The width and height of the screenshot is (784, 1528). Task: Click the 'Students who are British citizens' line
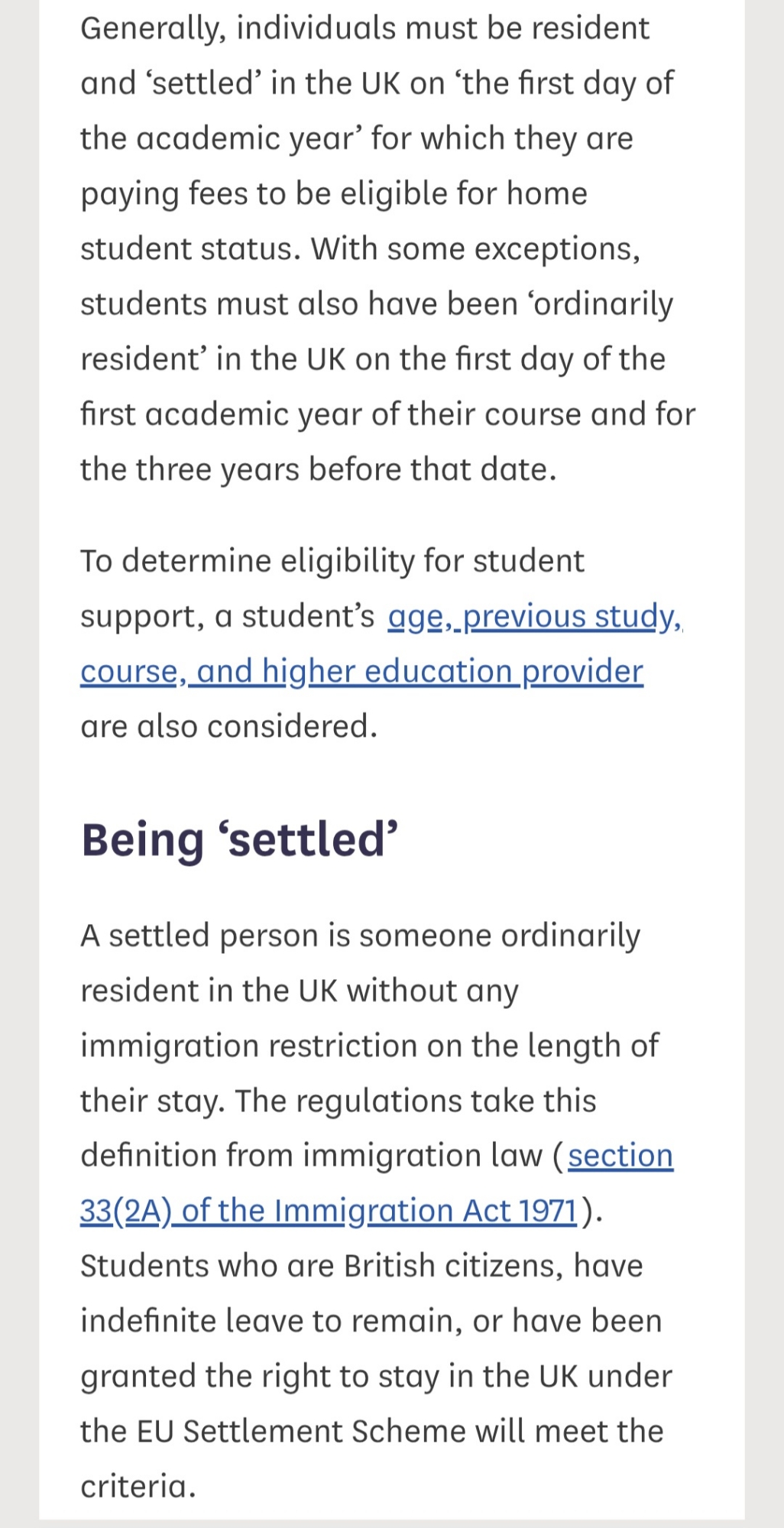tap(361, 1266)
